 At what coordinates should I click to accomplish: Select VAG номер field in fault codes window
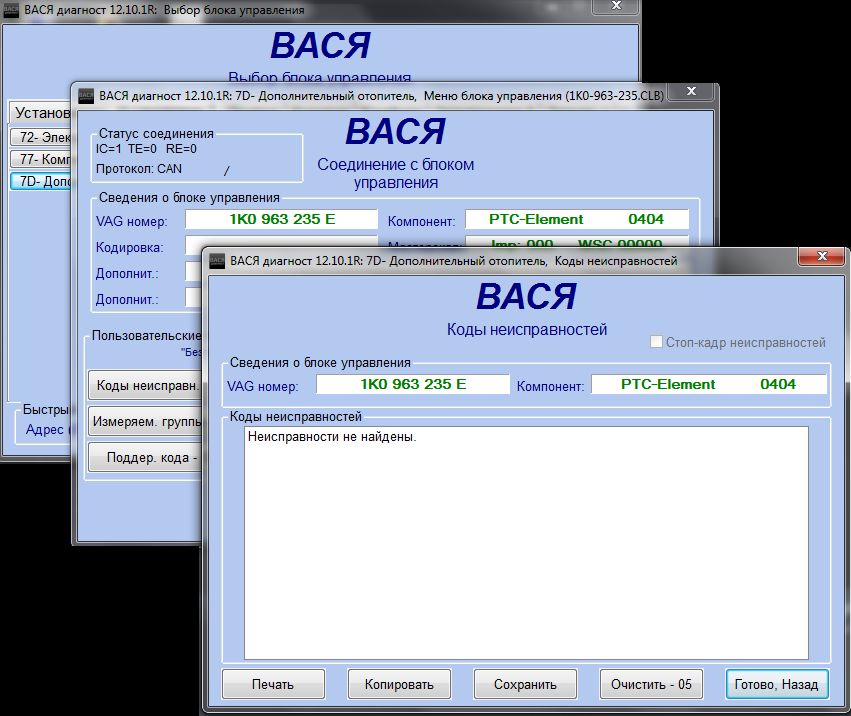click(413, 384)
